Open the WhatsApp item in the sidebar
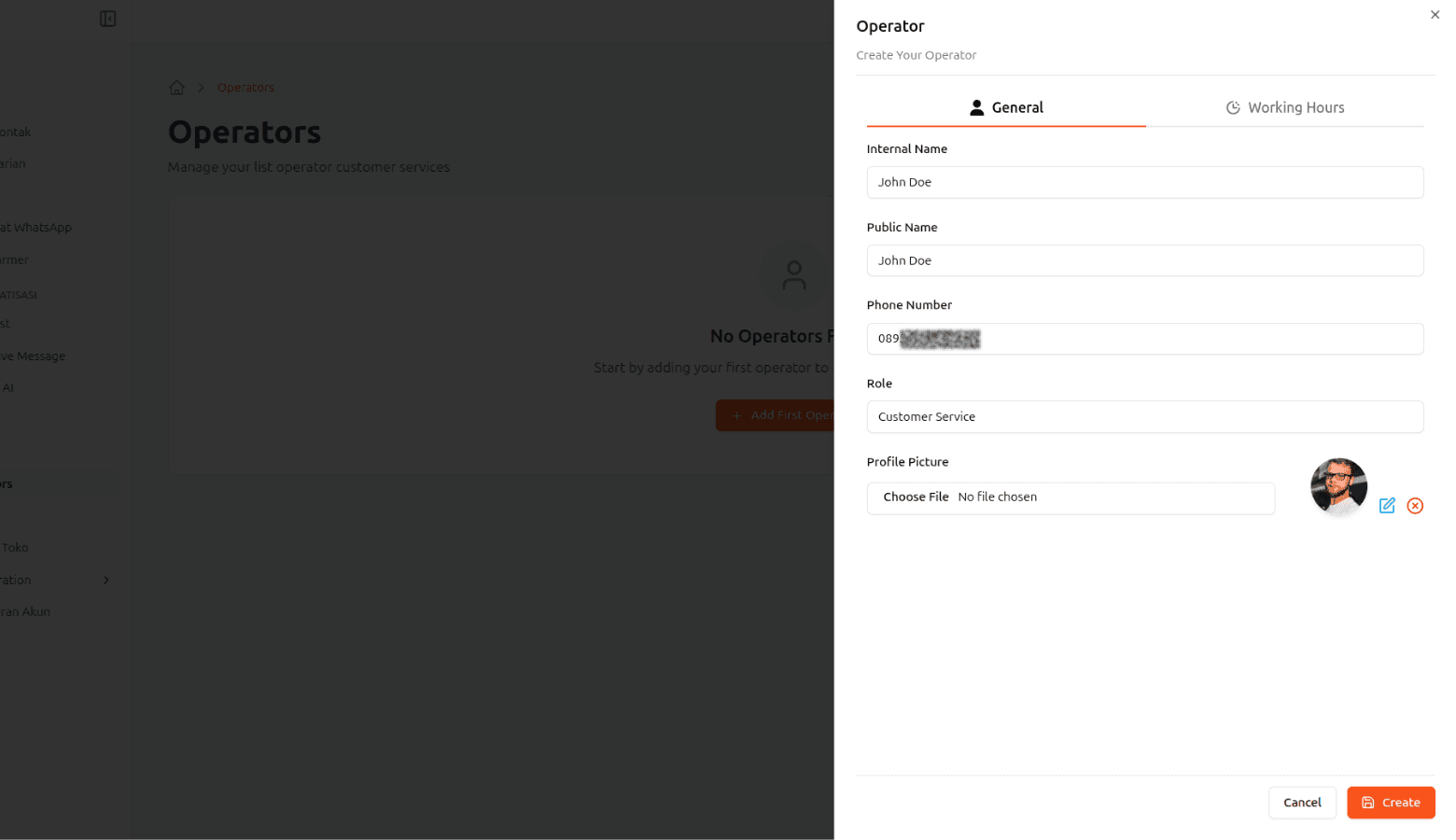This screenshot has height=840, width=1456. tap(37, 228)
